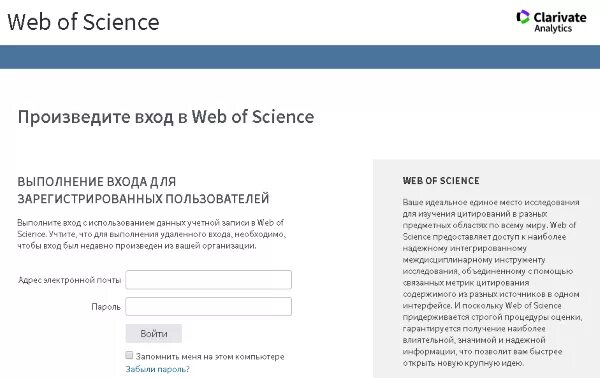Click the Web of Science header title
The width and height of the screenshot is (600, 378).
(83, 22)
